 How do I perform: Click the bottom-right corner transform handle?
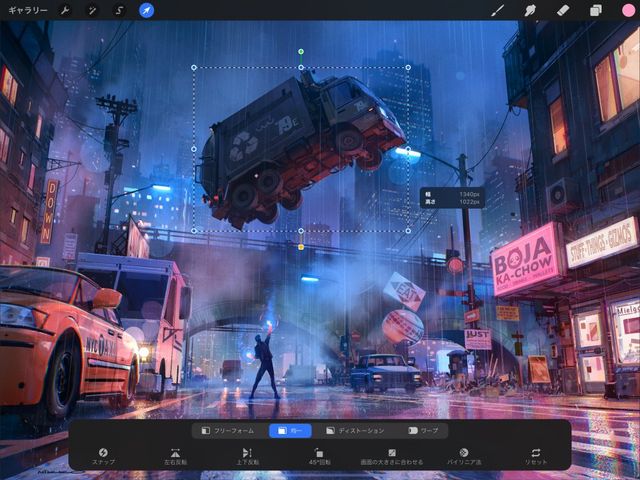[x=408, y=231]
